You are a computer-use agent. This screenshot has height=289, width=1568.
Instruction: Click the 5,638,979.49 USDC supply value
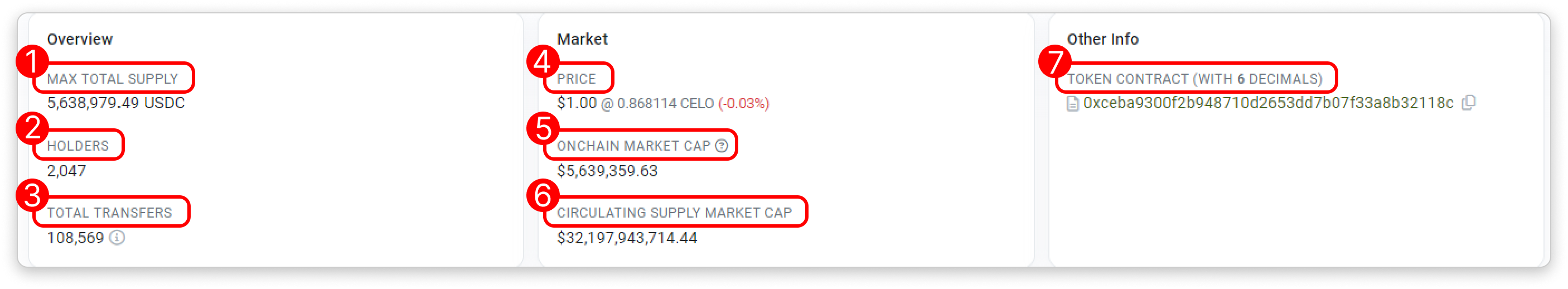pos(115,103)
